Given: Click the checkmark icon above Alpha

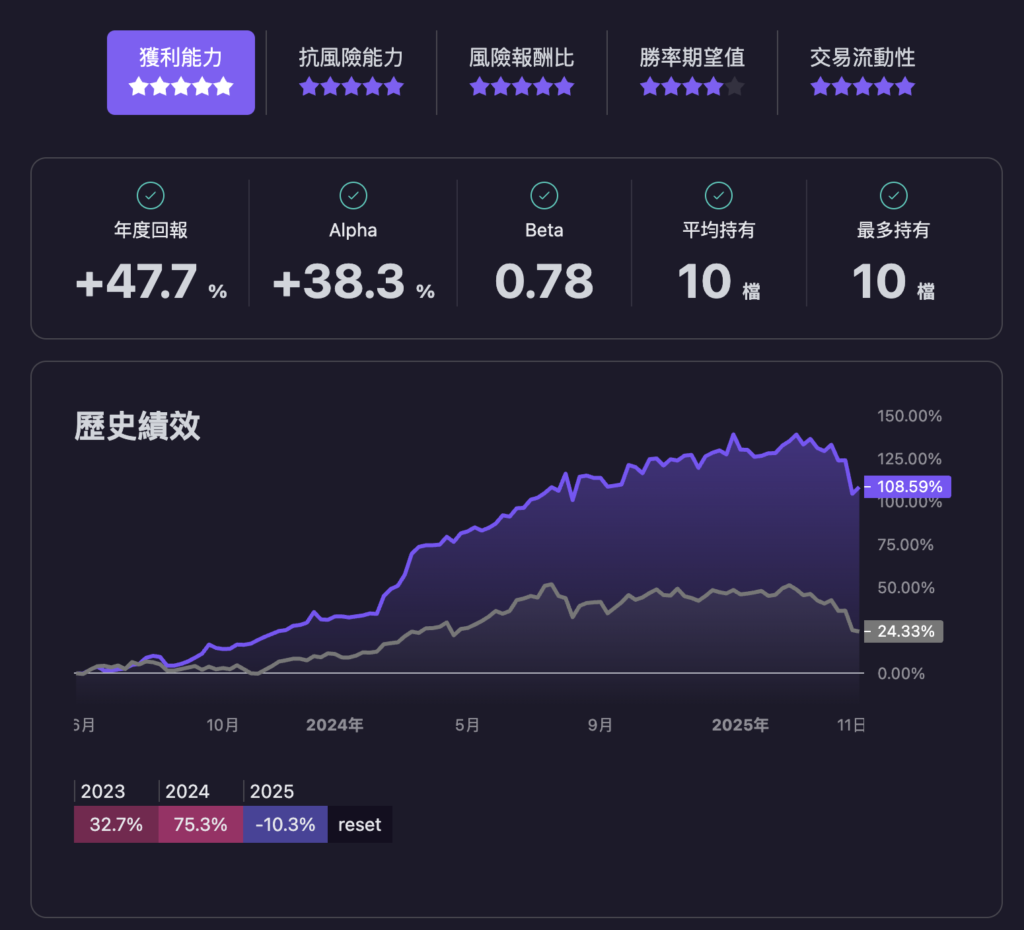Looking at the screenshot, I should [x=353, y=195].
